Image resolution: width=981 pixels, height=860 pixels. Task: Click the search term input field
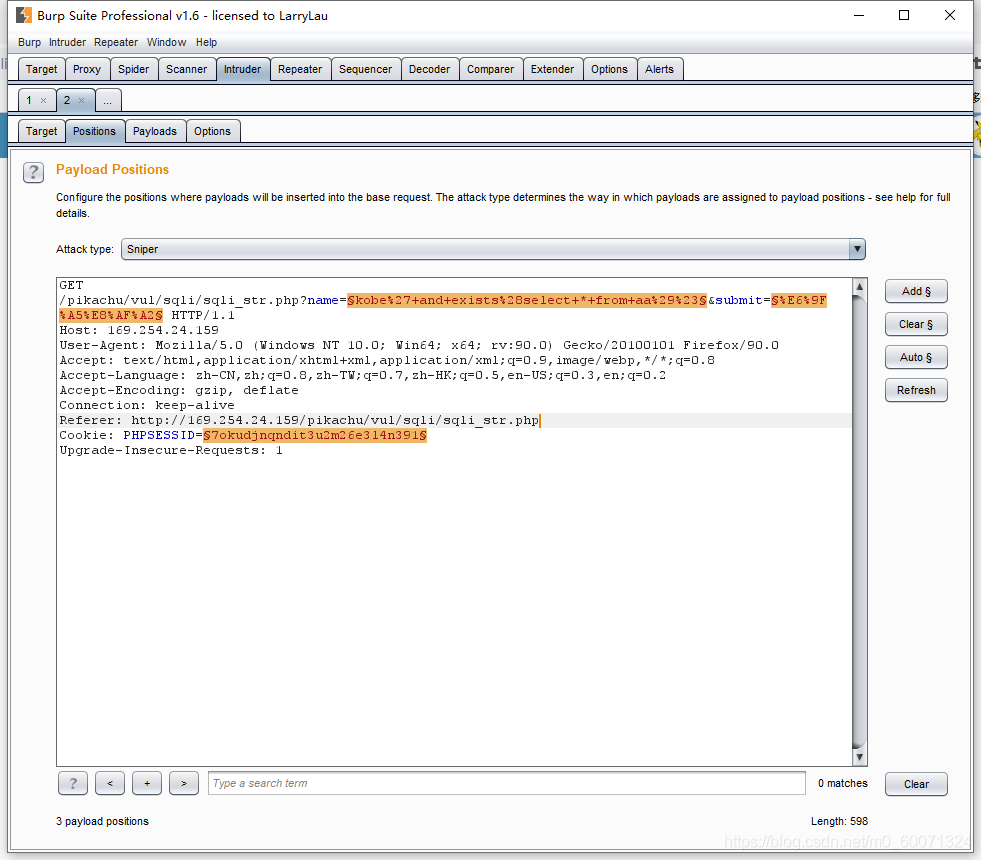(x=507, y=783)
